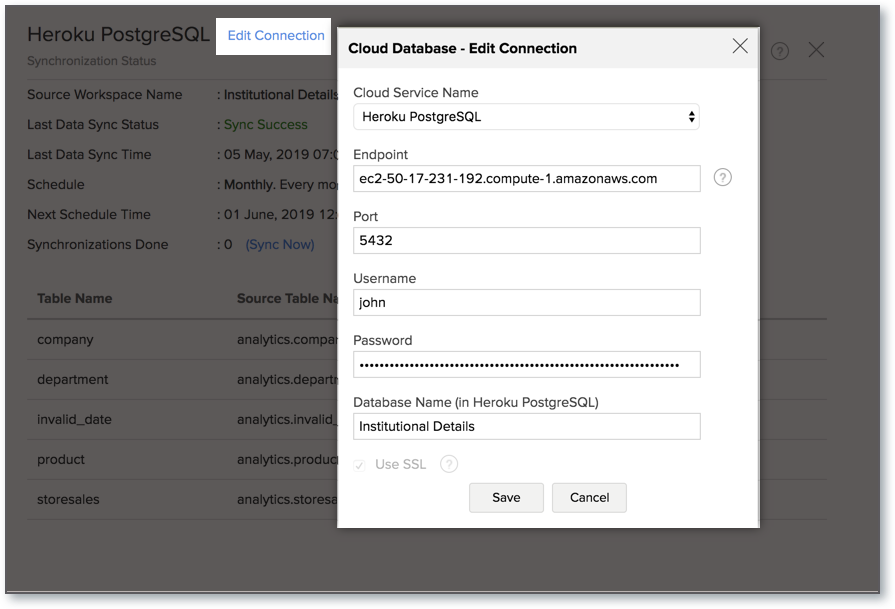Open help icon in Heroku PostgreSQL panel header

coord(780,51)
